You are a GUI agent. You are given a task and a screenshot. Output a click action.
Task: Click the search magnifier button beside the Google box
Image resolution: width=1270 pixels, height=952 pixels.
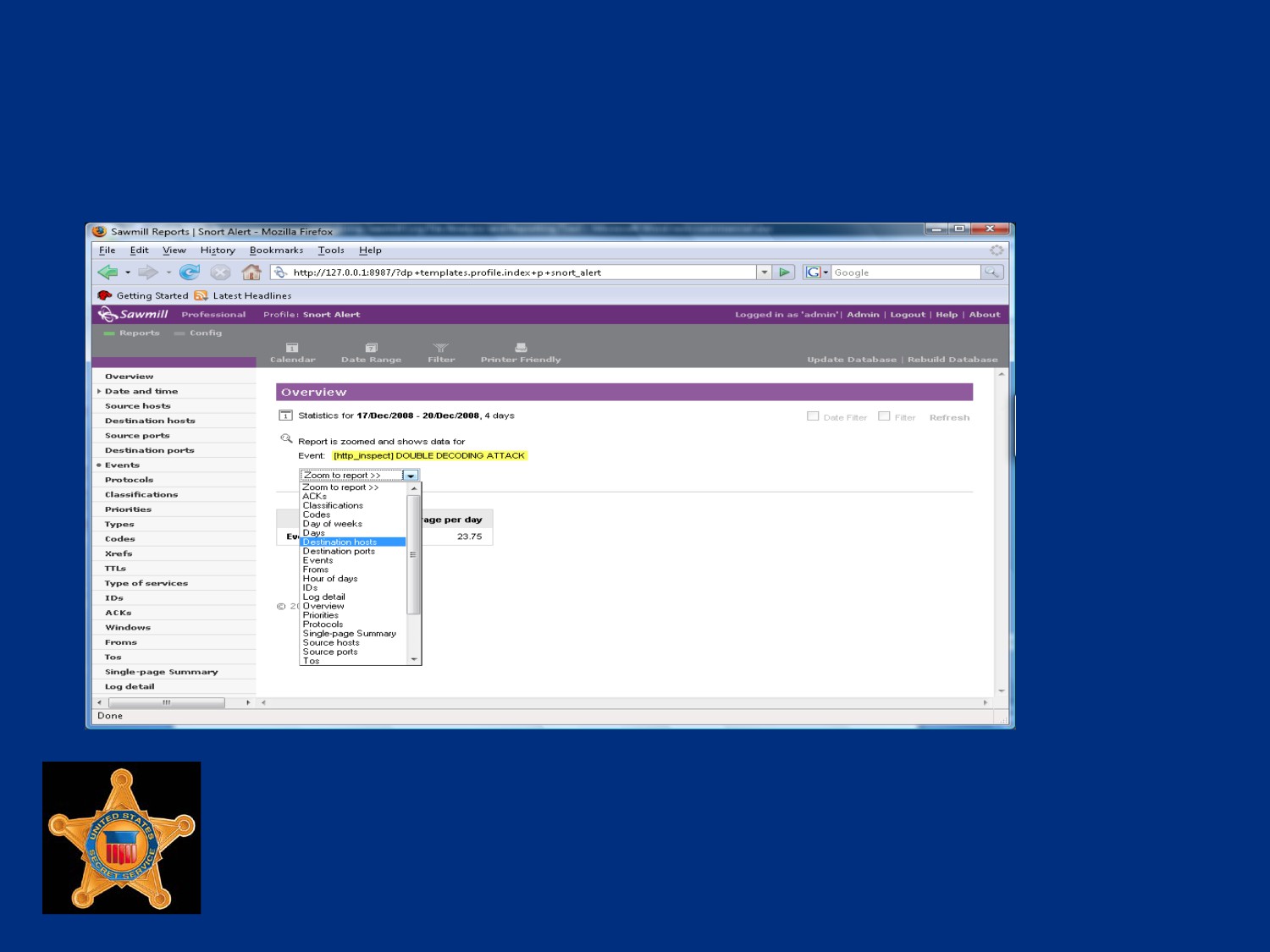(991, 272)
